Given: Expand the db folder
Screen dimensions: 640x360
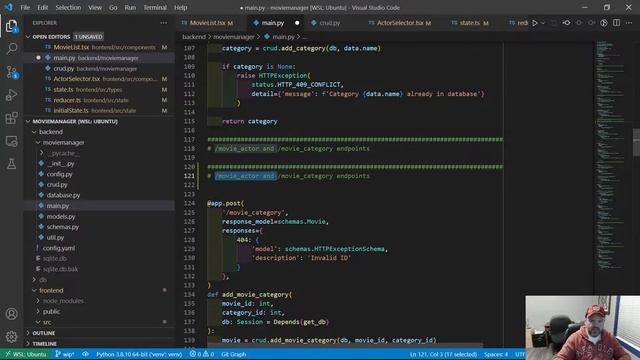Looking at the screenshot, I should point(34,280).
